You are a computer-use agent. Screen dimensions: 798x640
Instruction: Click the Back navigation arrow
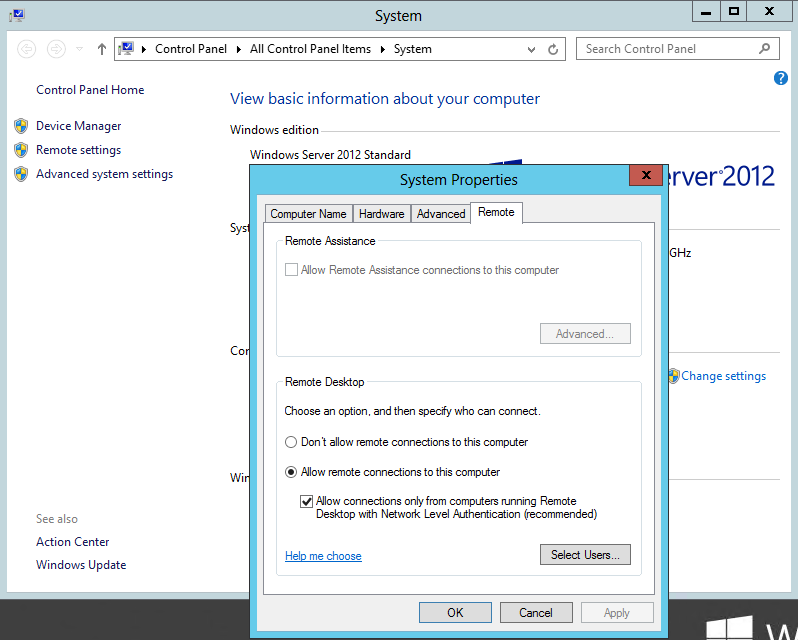click(x=26, y=49)
